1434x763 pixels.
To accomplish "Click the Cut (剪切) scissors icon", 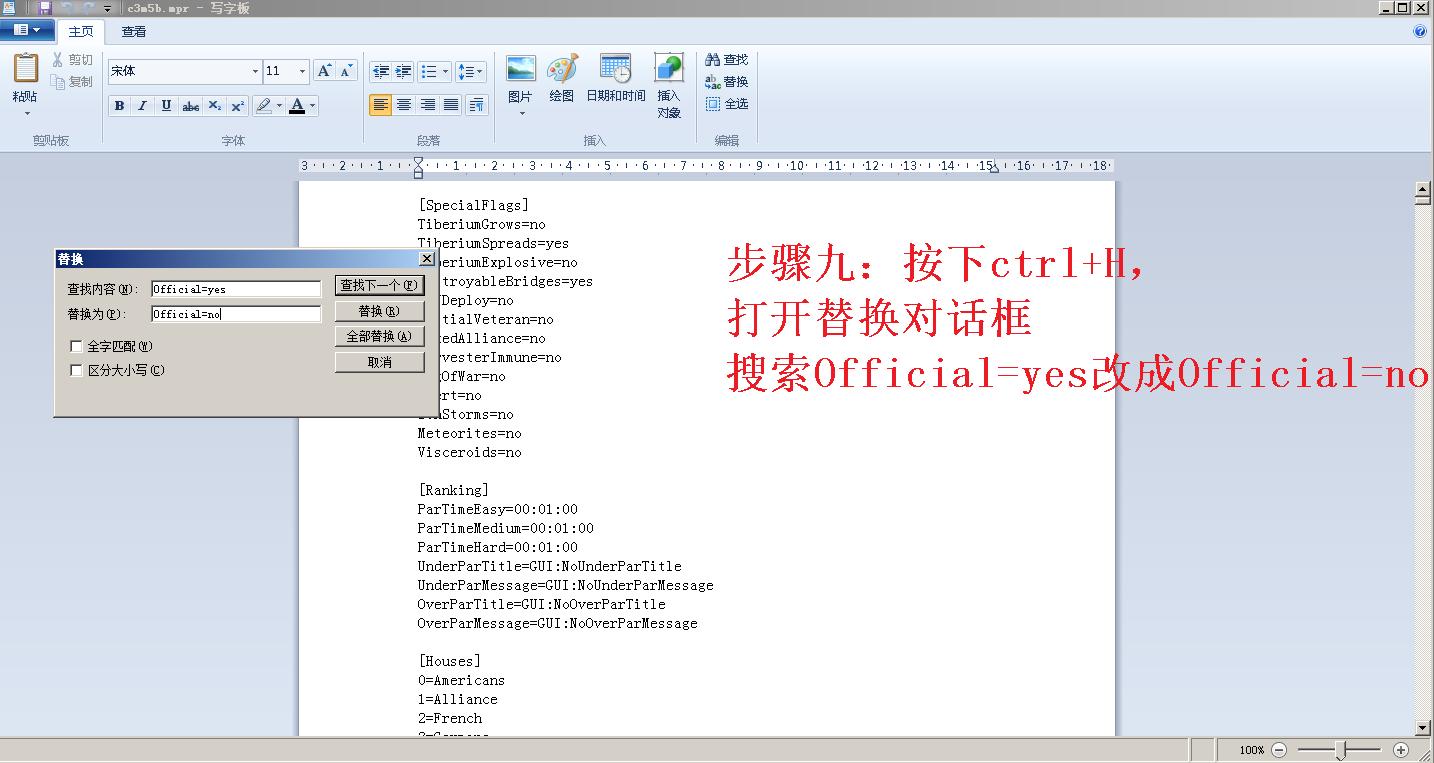I will coord(58,60).
